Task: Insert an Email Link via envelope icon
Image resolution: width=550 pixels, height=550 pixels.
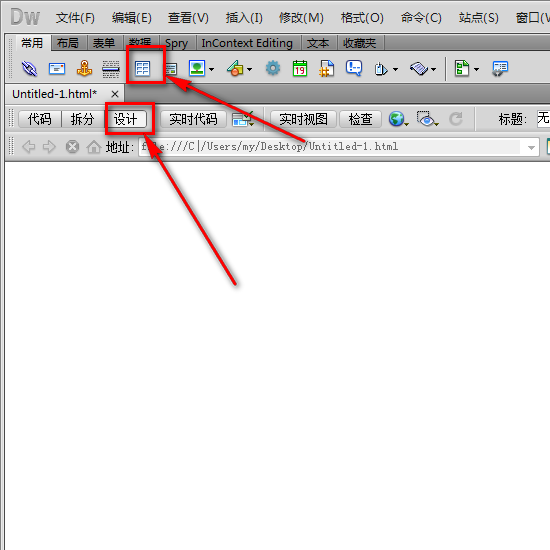Action: 57,68
